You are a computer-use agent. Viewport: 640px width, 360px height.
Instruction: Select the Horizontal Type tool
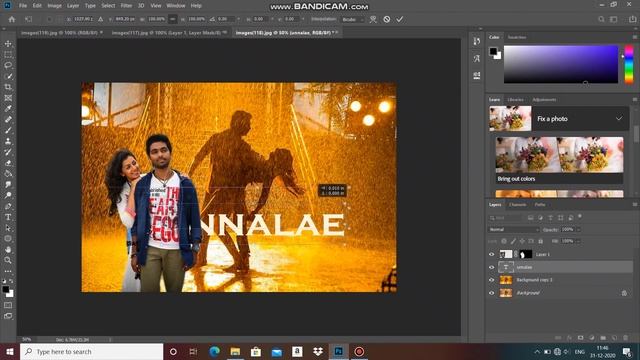[x=8, y=217]
